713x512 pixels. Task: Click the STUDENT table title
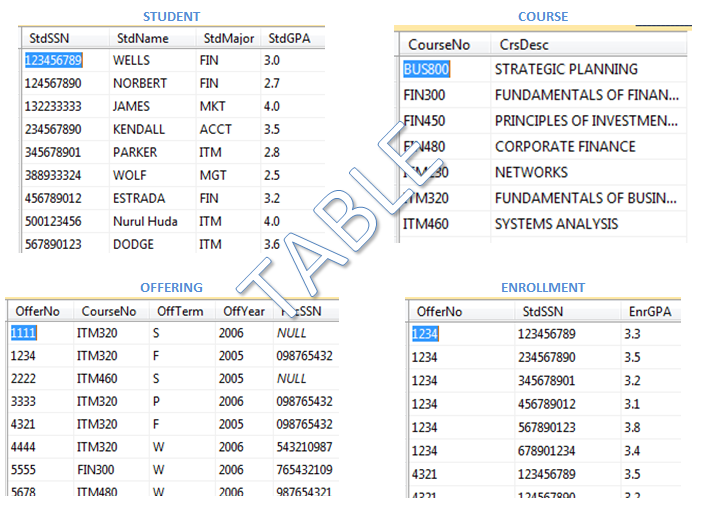pos(171,17)
